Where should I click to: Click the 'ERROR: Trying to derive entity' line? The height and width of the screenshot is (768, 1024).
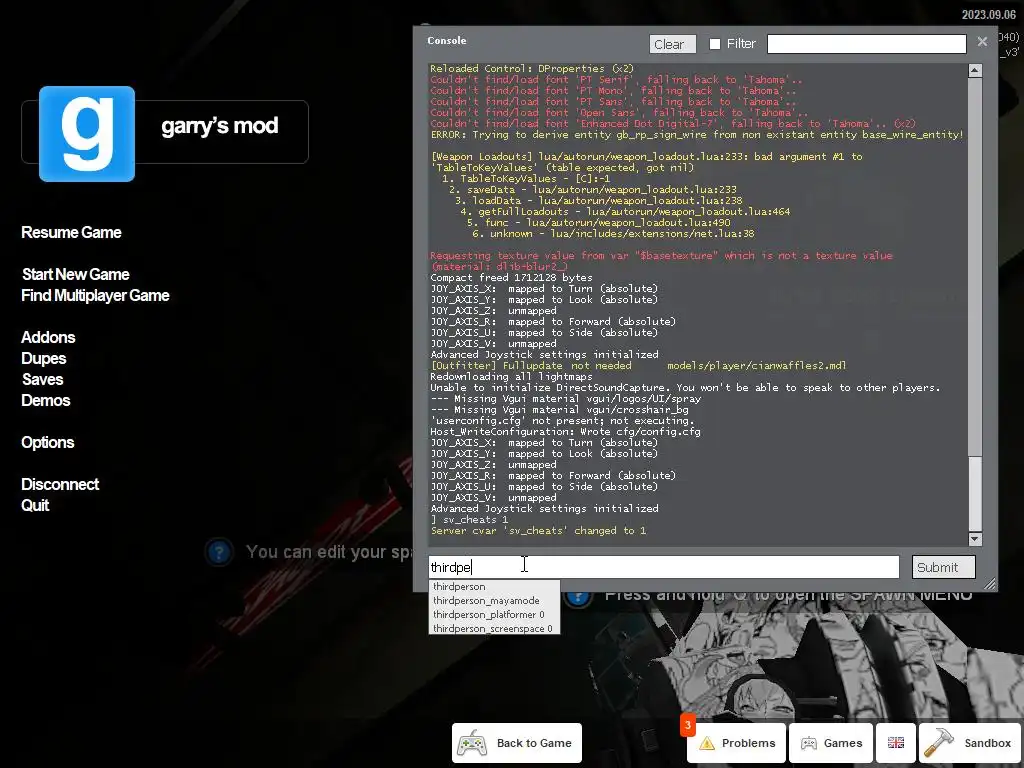point(697,135)
